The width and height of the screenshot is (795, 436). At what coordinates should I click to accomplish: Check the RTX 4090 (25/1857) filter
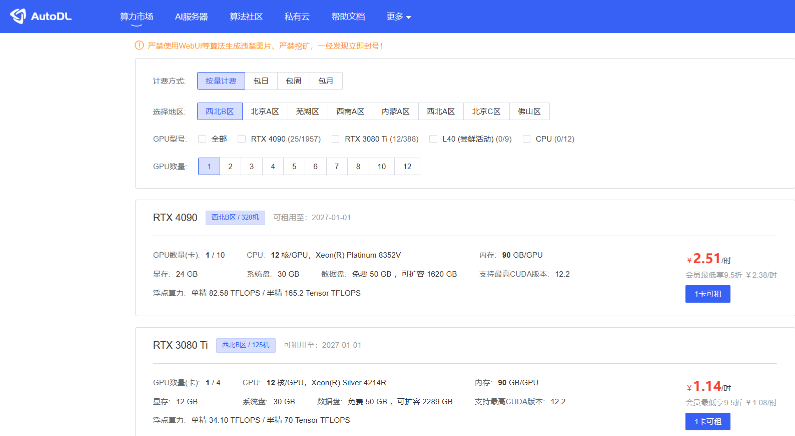[241, 139]
